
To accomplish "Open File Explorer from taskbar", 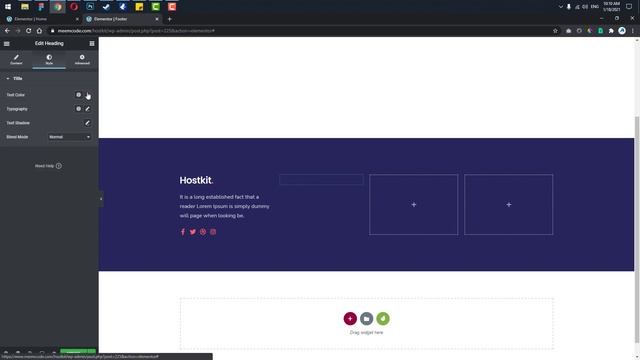I will (x=25, y=7).
